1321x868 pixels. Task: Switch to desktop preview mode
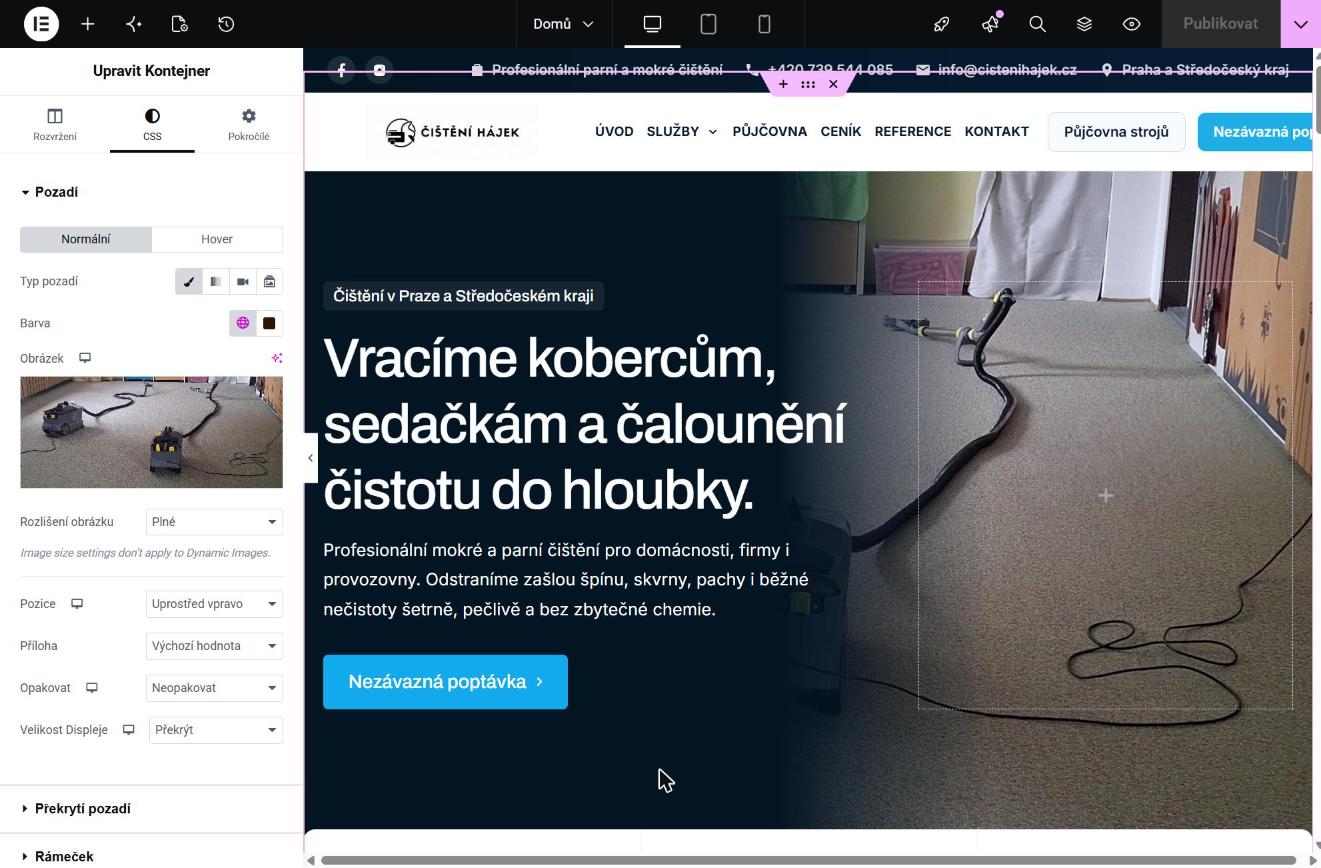click(x=652, y=24)
